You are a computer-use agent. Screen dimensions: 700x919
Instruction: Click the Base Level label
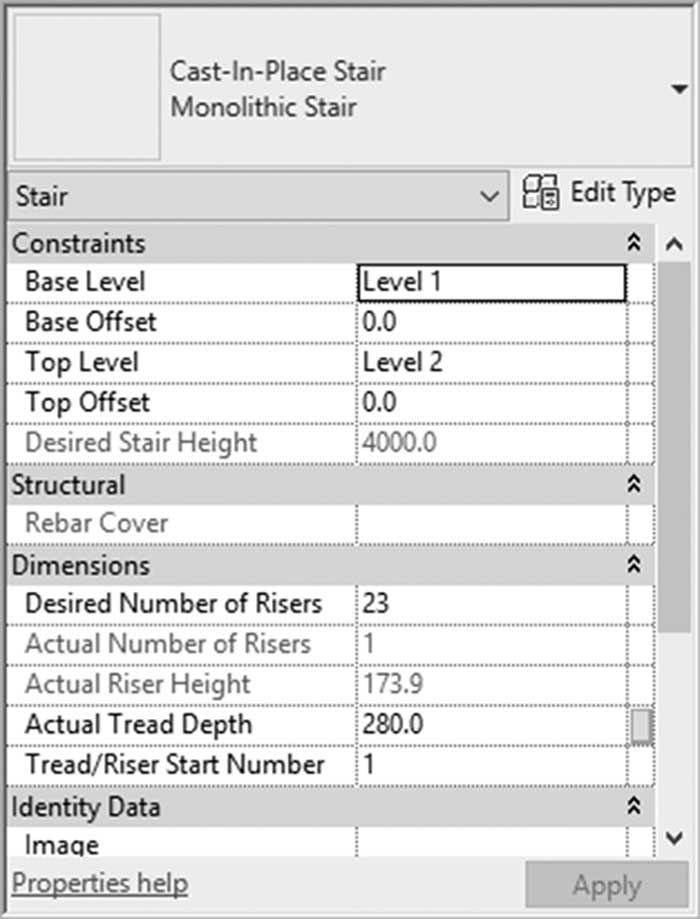point(85,282)
